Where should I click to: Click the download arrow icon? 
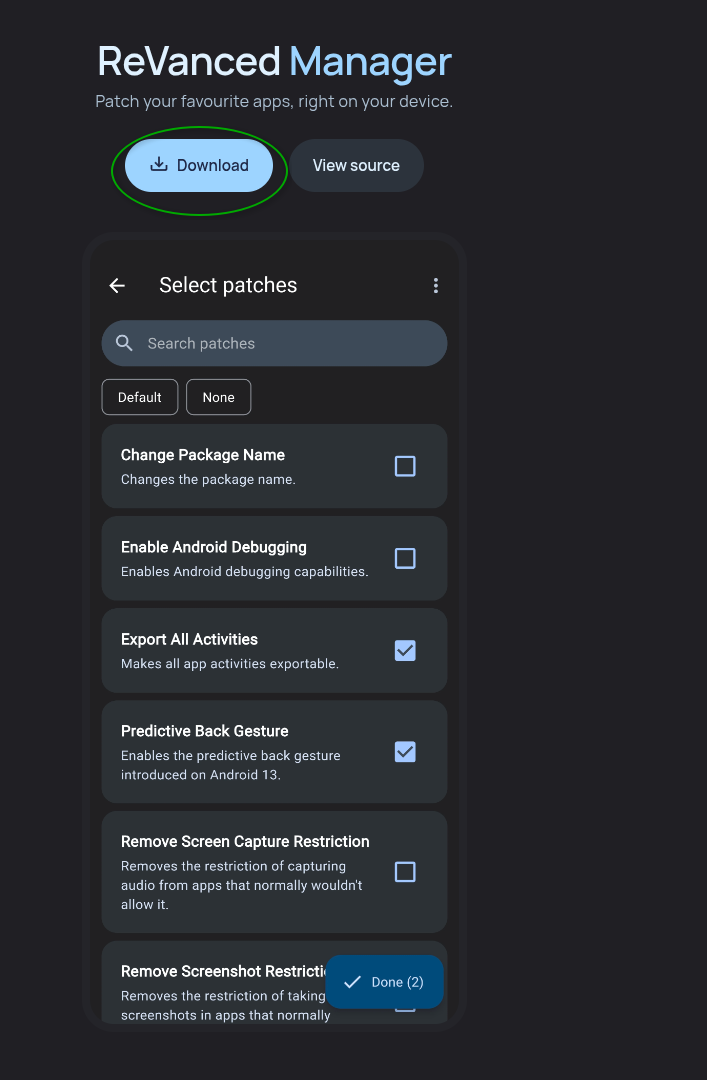[x=159, y=165]
